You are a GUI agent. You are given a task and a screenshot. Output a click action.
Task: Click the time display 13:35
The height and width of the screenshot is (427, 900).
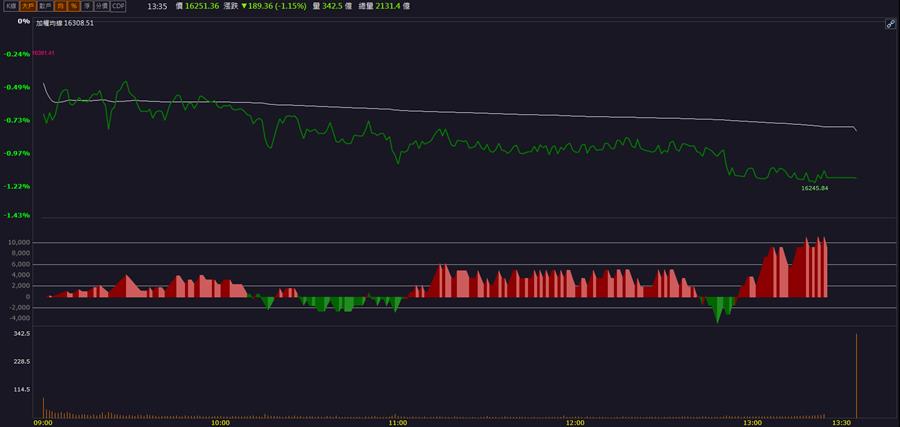157,6
